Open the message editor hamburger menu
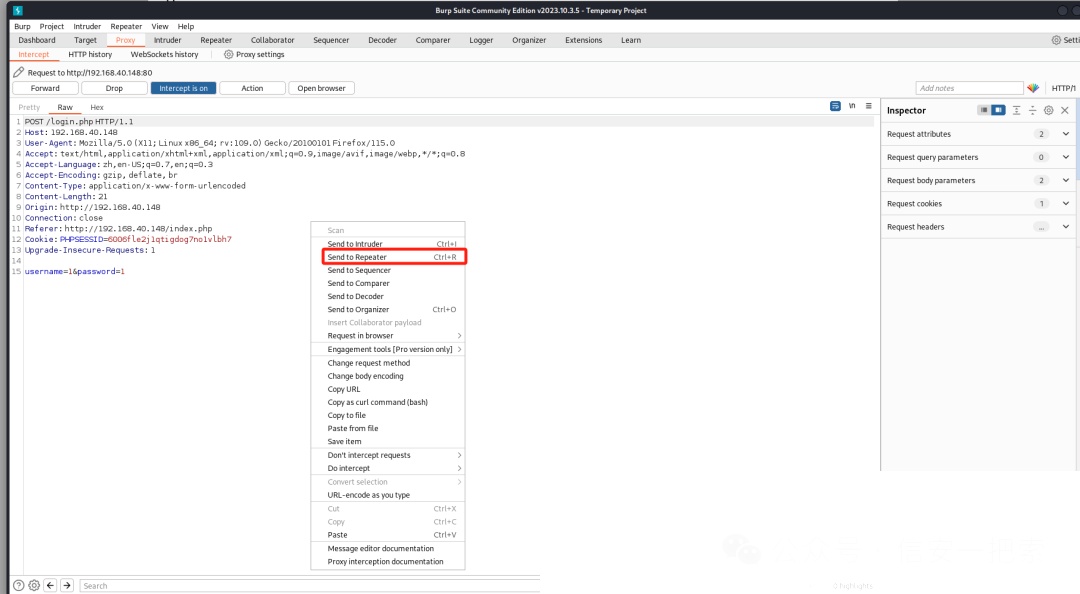The width and height of the screenshot is (1080, 594). click(x=869, y=106)
